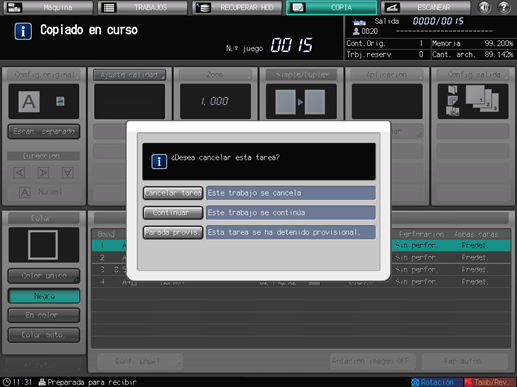Click the zoom value 1.000 display
The height and width of the screenshot is (387, 517).
click(215, 101)
